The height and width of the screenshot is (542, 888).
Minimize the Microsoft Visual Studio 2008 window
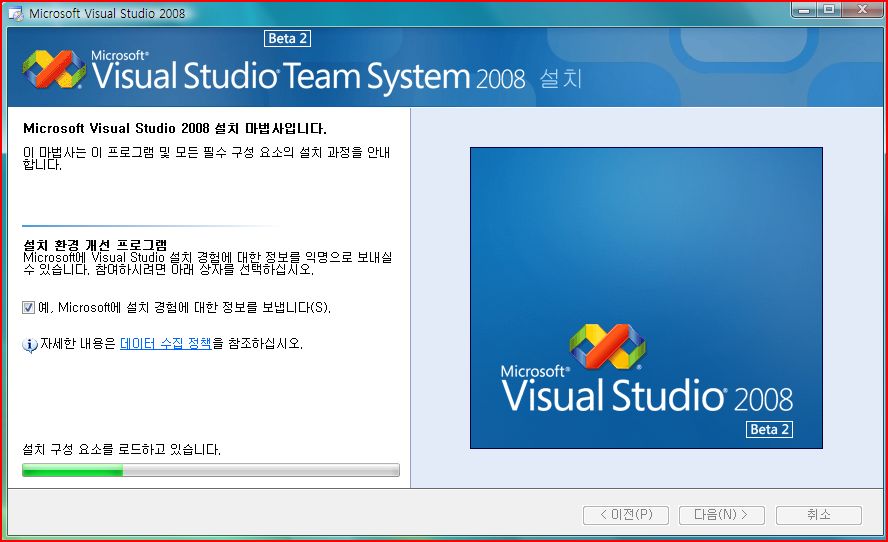pos(804,10)
